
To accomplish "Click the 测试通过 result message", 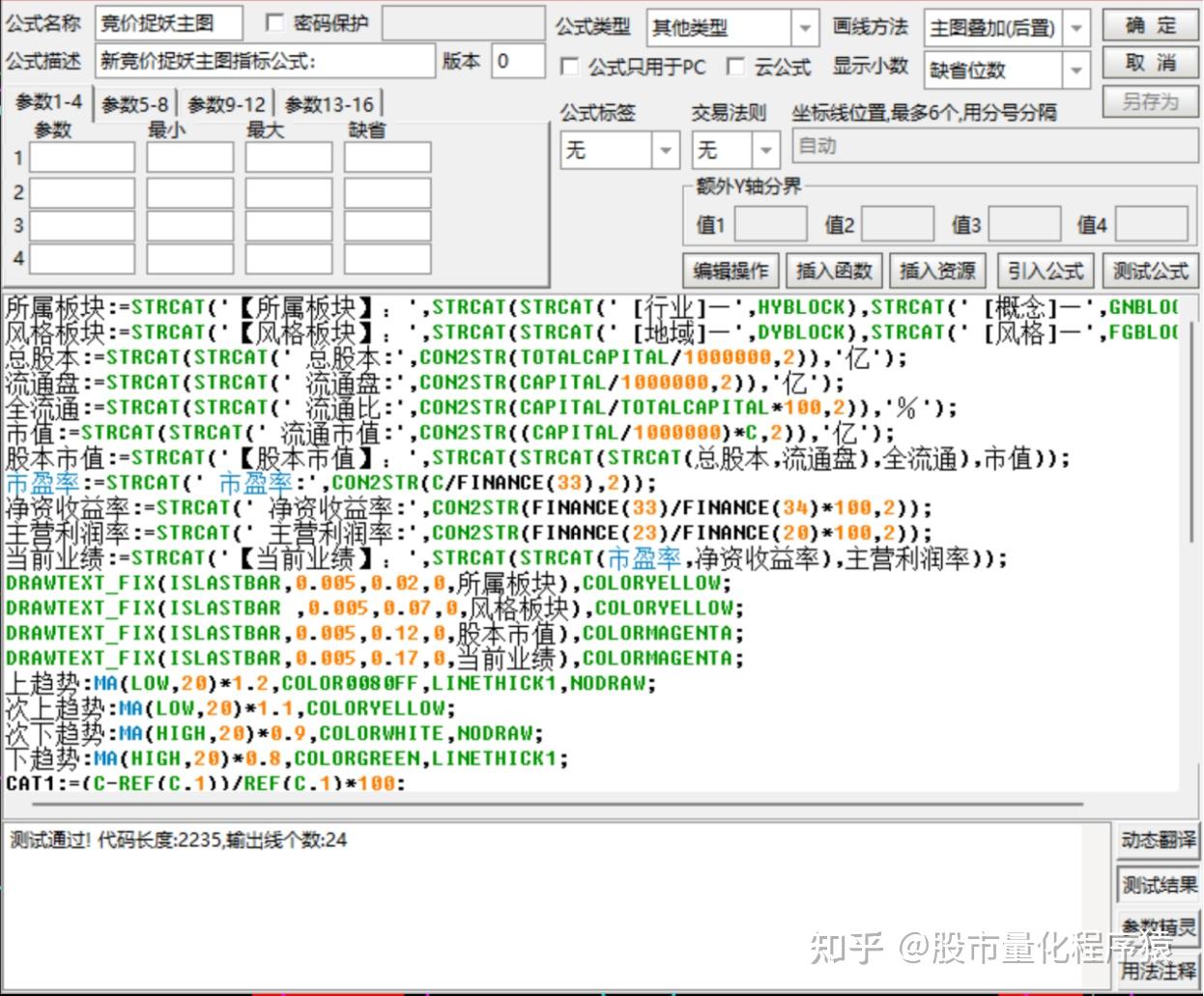I will pos(178,840).
